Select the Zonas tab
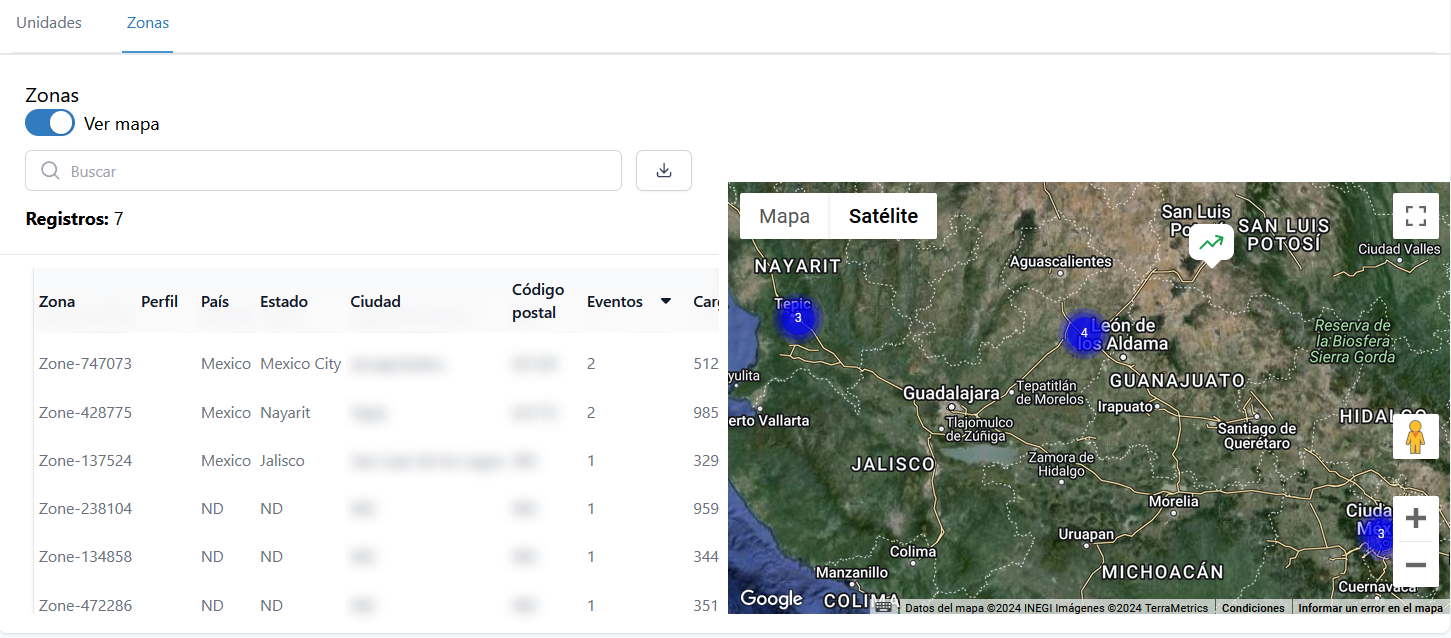This screenshot has width=1451, height=638. pyautogui.click(x=147, y=23)
